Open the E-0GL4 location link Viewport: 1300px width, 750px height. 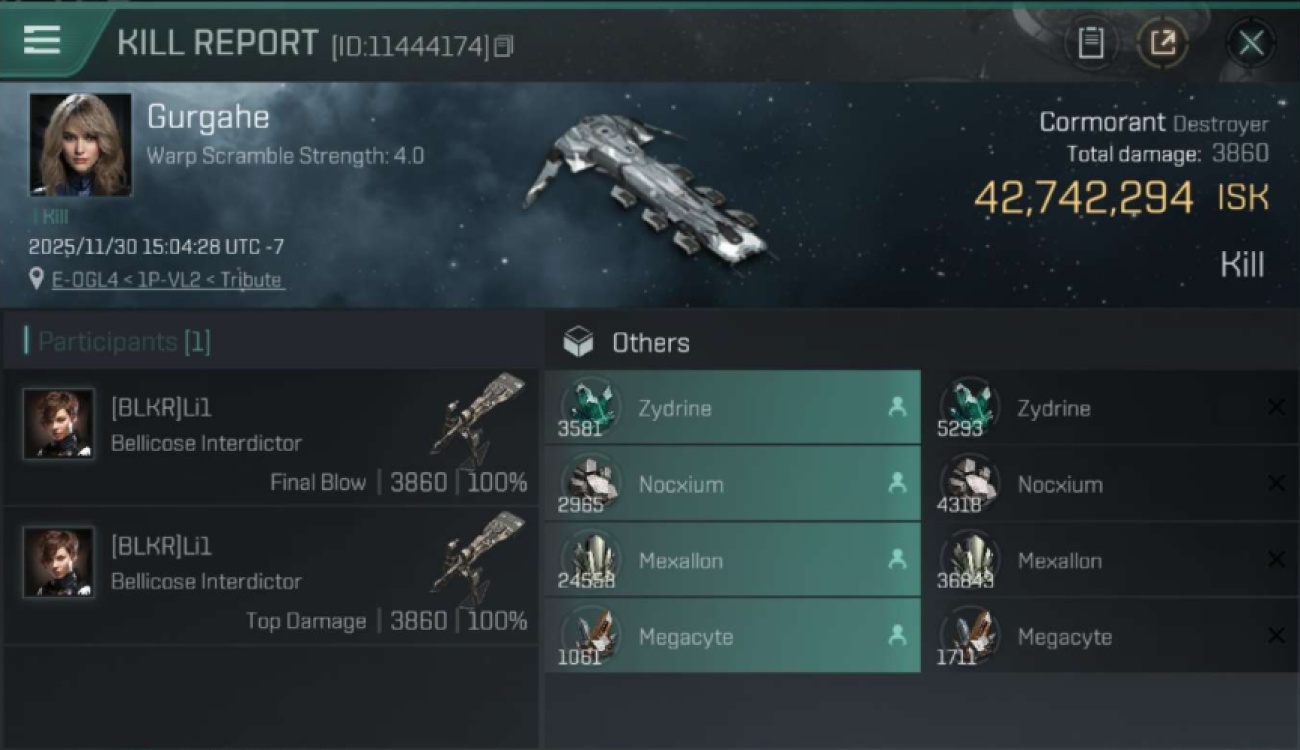point(167,280)
